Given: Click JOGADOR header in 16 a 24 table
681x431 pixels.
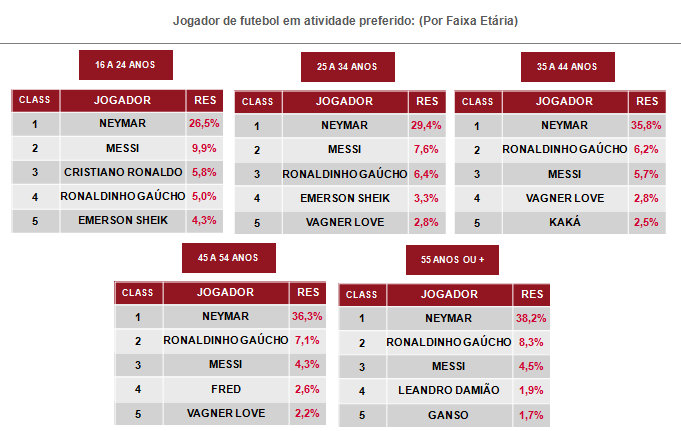Looking at the screenshot, I should pos(122,100).
